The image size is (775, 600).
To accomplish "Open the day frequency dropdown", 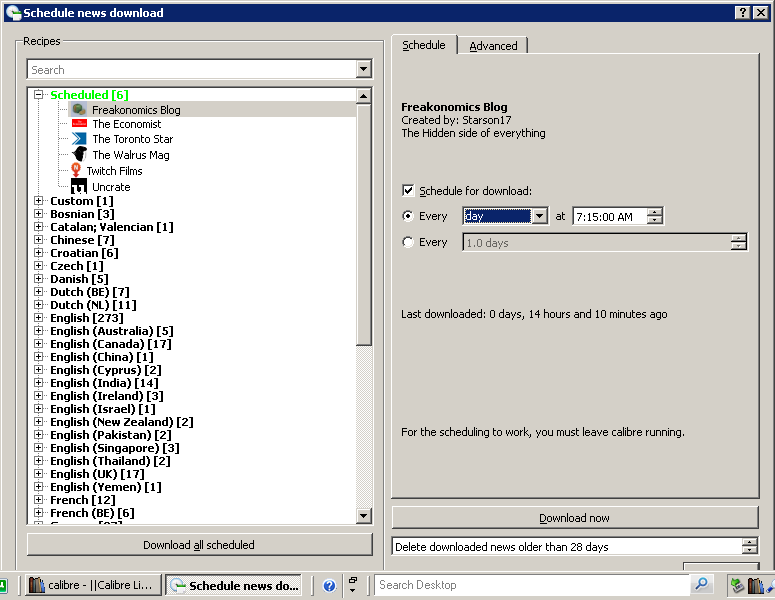I will tap(539, 216).
